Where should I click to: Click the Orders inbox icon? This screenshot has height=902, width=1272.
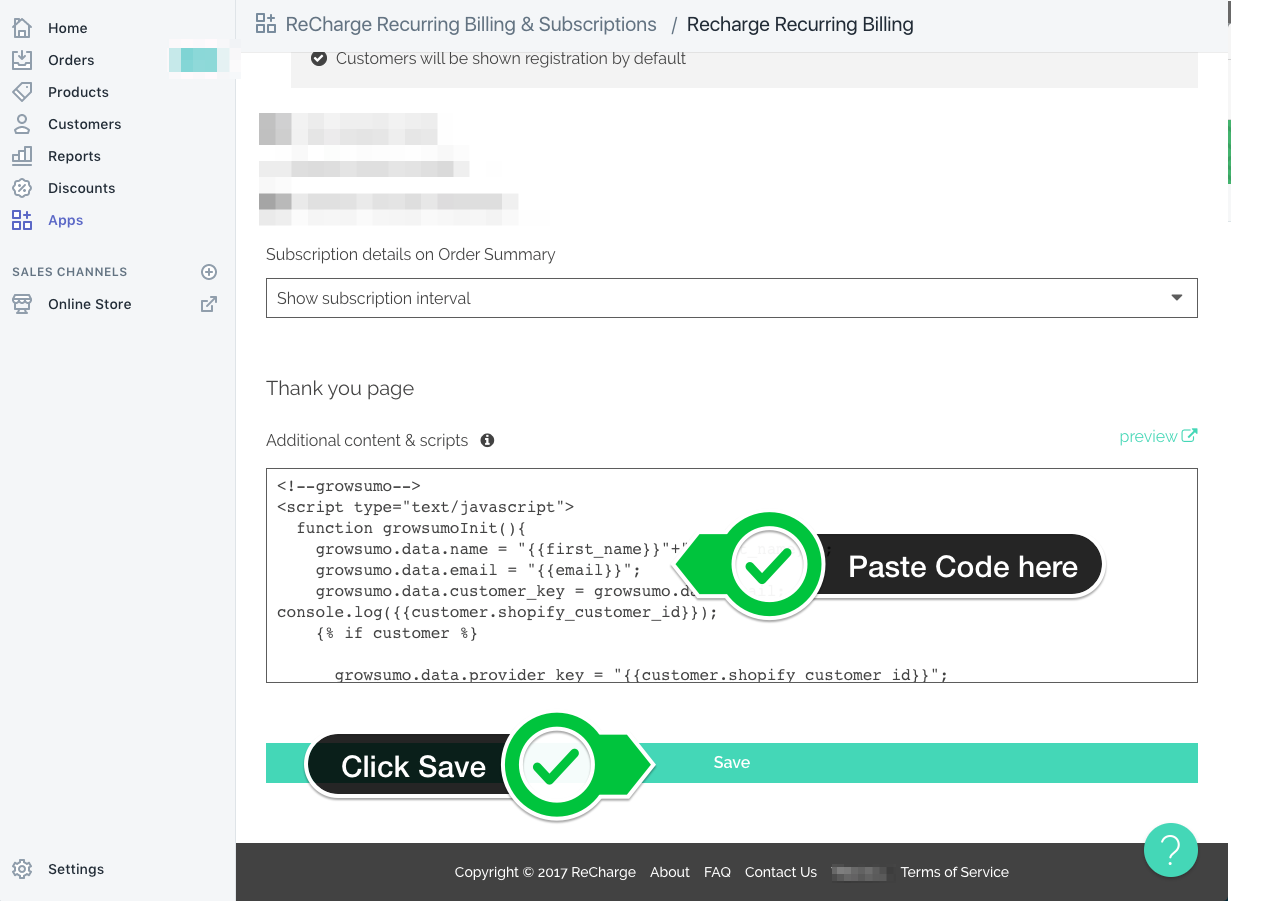coord(22,60)
